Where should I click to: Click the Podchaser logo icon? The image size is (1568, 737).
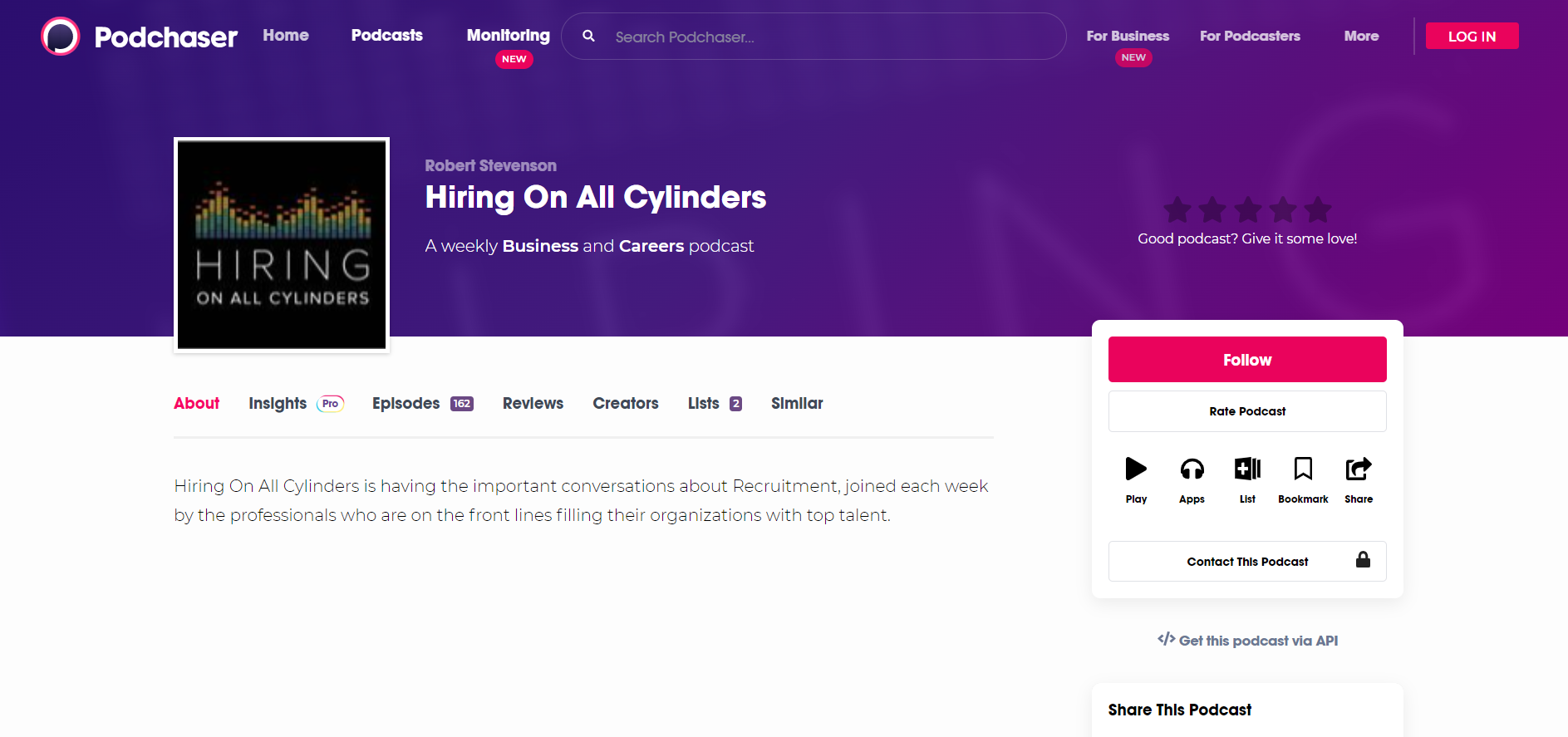(61, 37)
